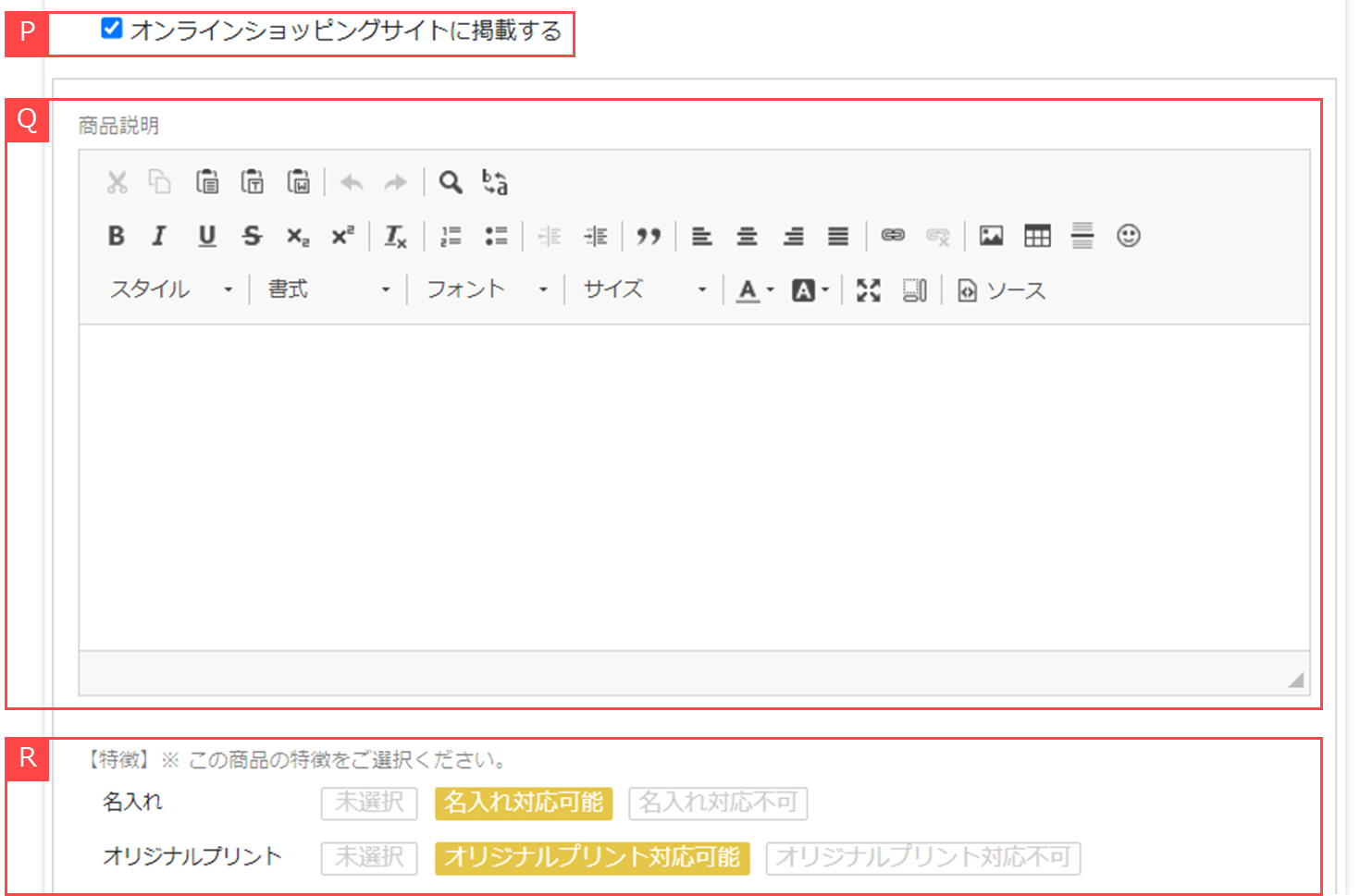
Task: Click the insert link icon
Action: click(893, 236)
